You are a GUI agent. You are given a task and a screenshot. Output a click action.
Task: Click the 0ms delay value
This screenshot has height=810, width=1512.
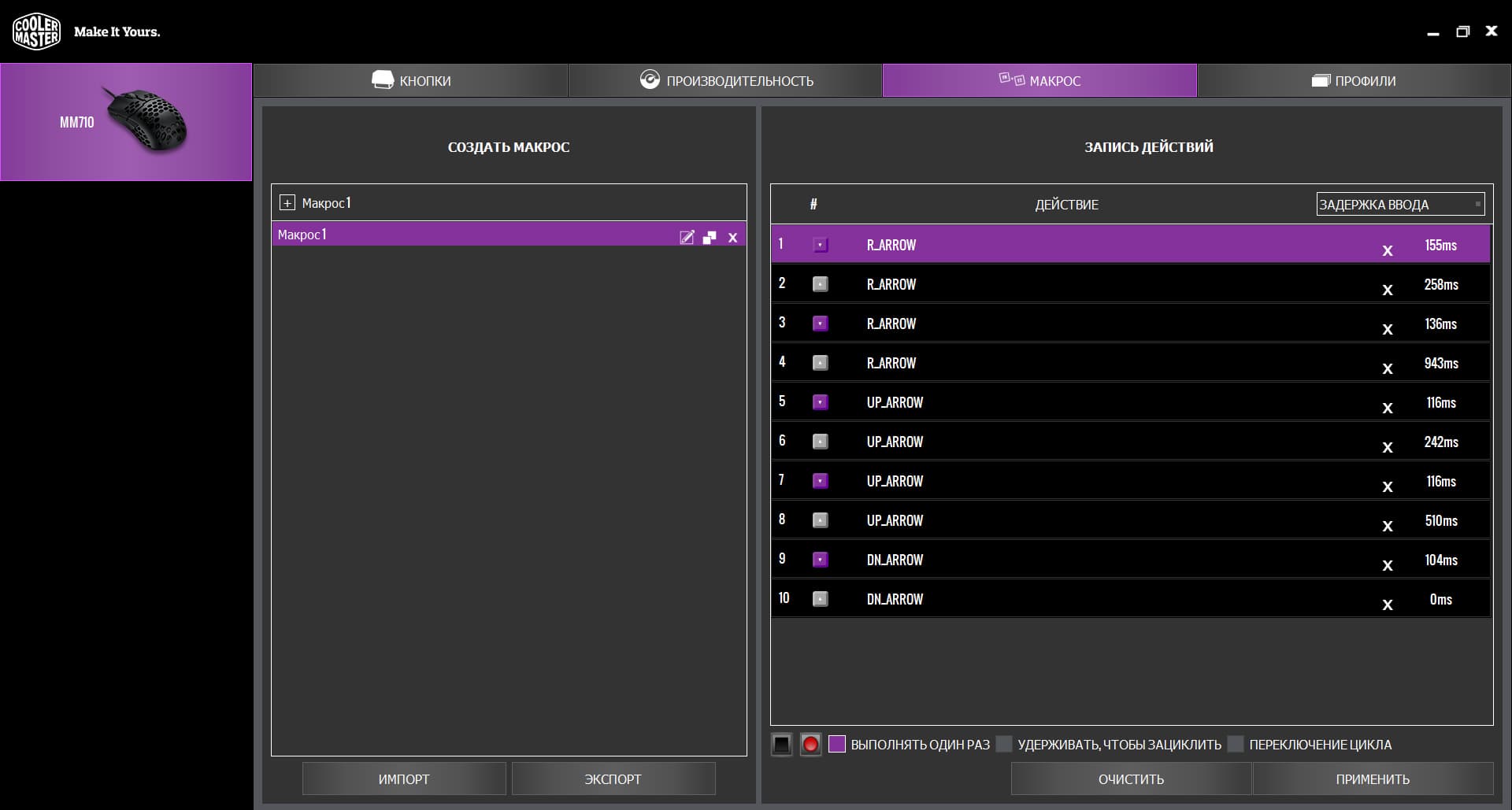coord(1440,599)
